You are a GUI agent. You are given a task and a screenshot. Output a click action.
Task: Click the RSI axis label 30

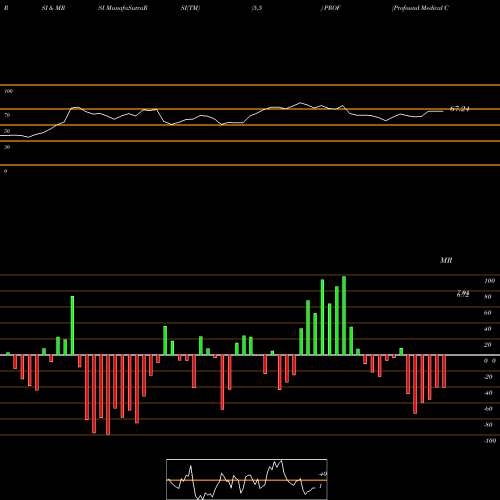[7, 147]
